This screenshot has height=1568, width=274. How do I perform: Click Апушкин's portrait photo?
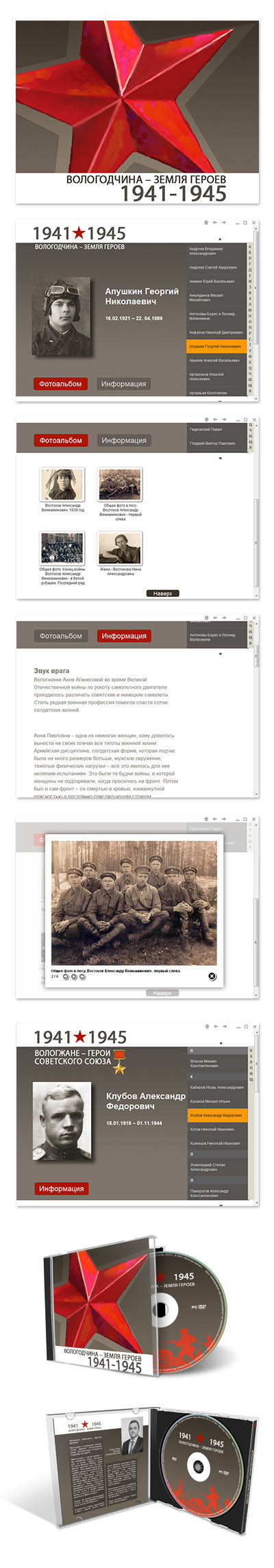click(62, 317)
